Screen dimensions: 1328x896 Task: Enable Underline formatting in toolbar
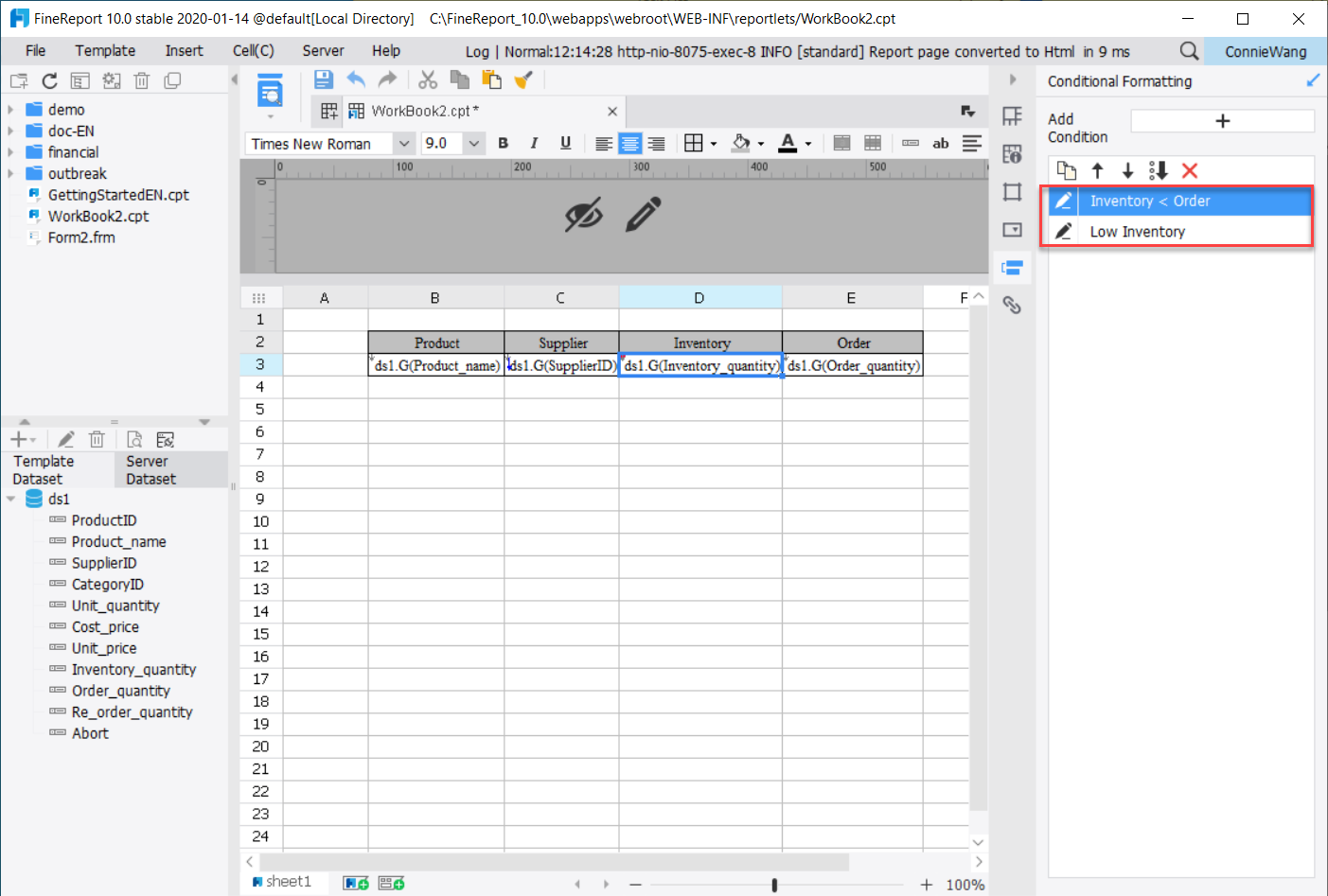pyautogui.click(x=565, y=143)
